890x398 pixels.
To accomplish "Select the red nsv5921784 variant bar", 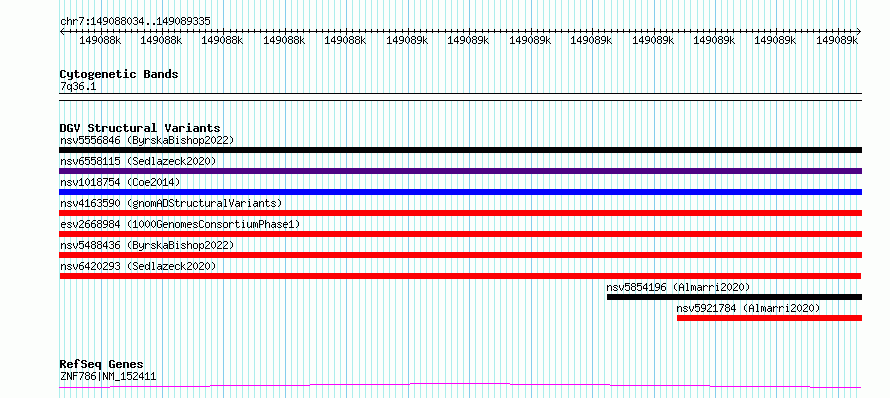I will (x=769, y=318).
